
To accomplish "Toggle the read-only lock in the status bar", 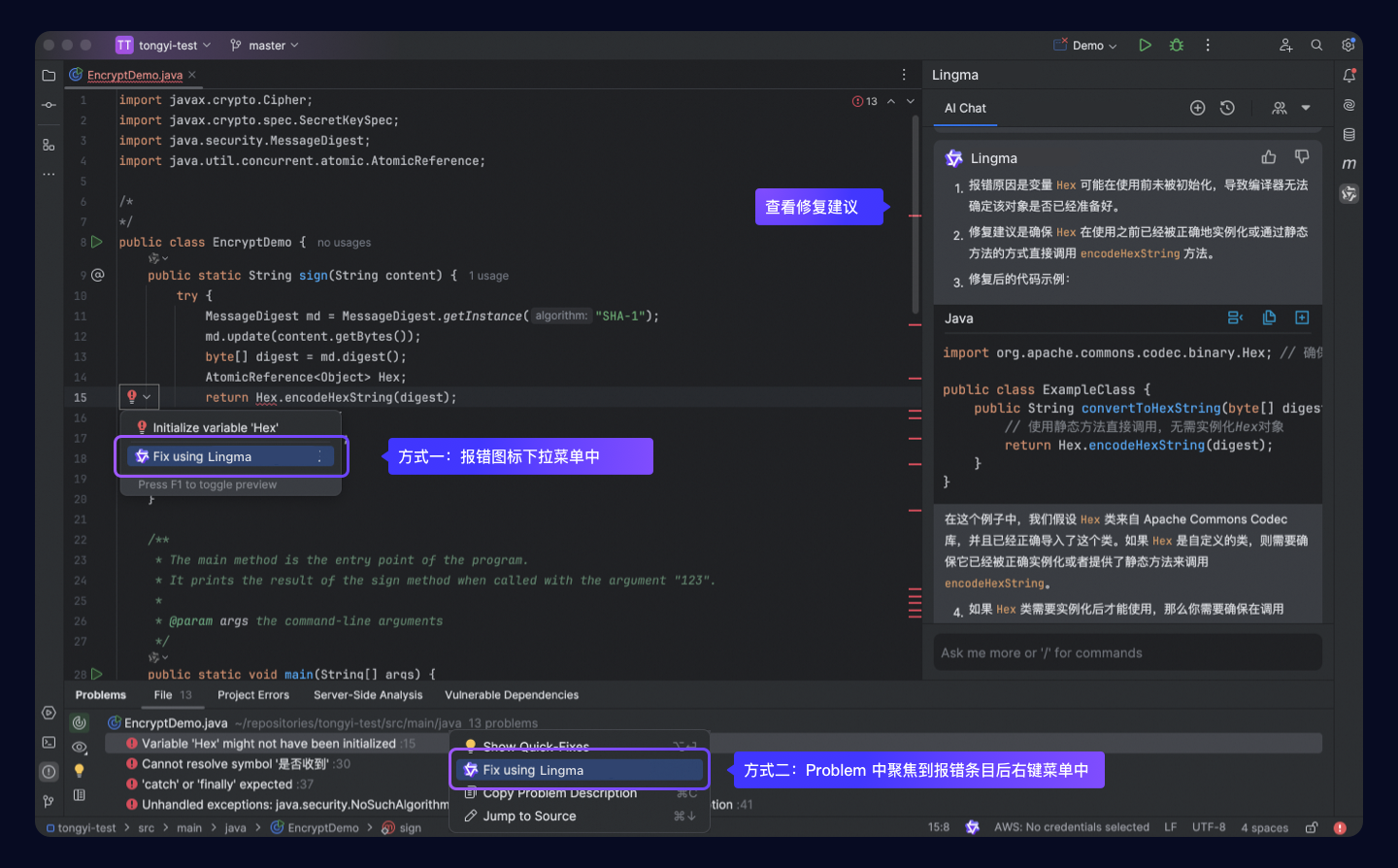I will [1312, 827].
